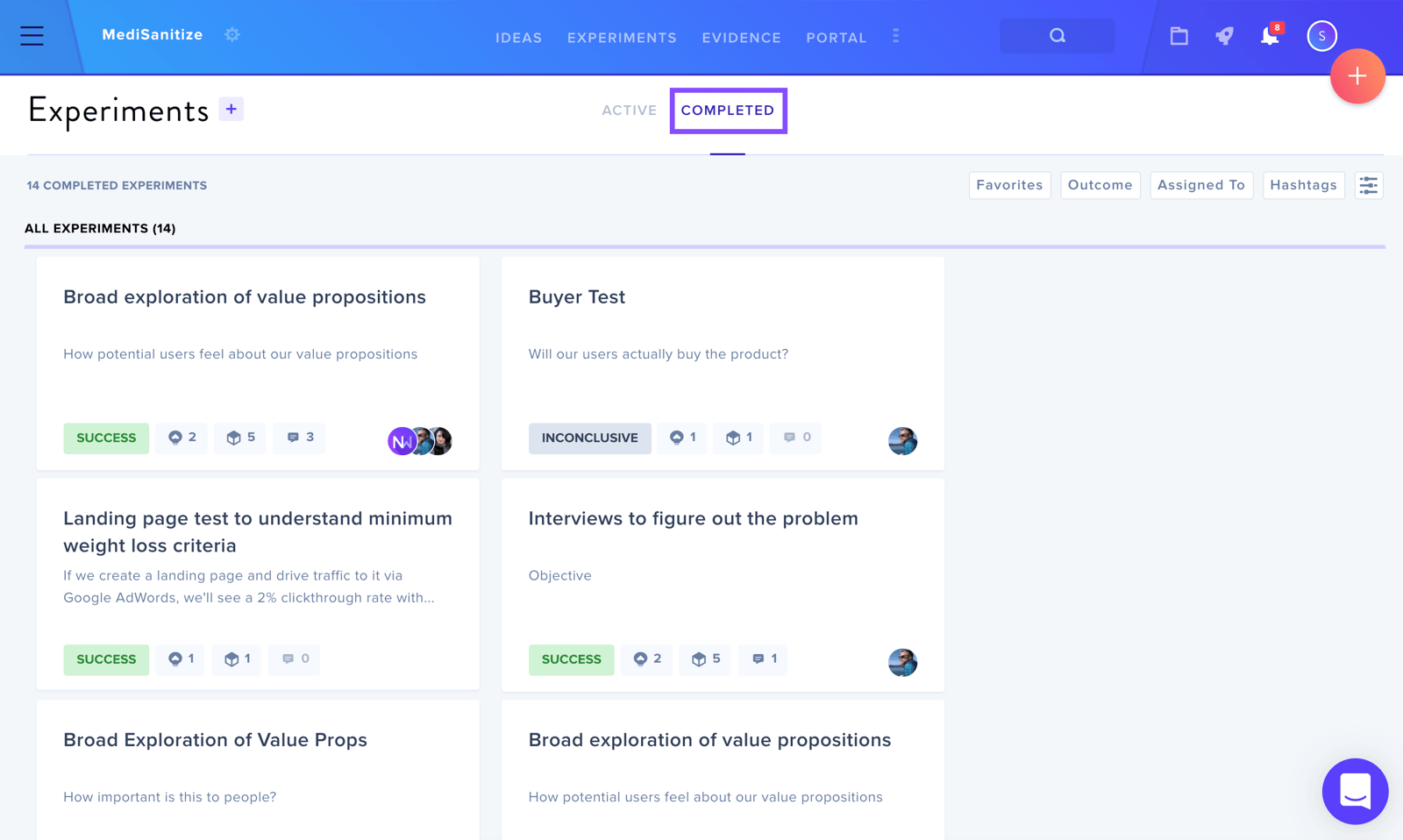Screen dimensions: 1403x840
Task: Switch to Active tab
Action: [629, 110]
